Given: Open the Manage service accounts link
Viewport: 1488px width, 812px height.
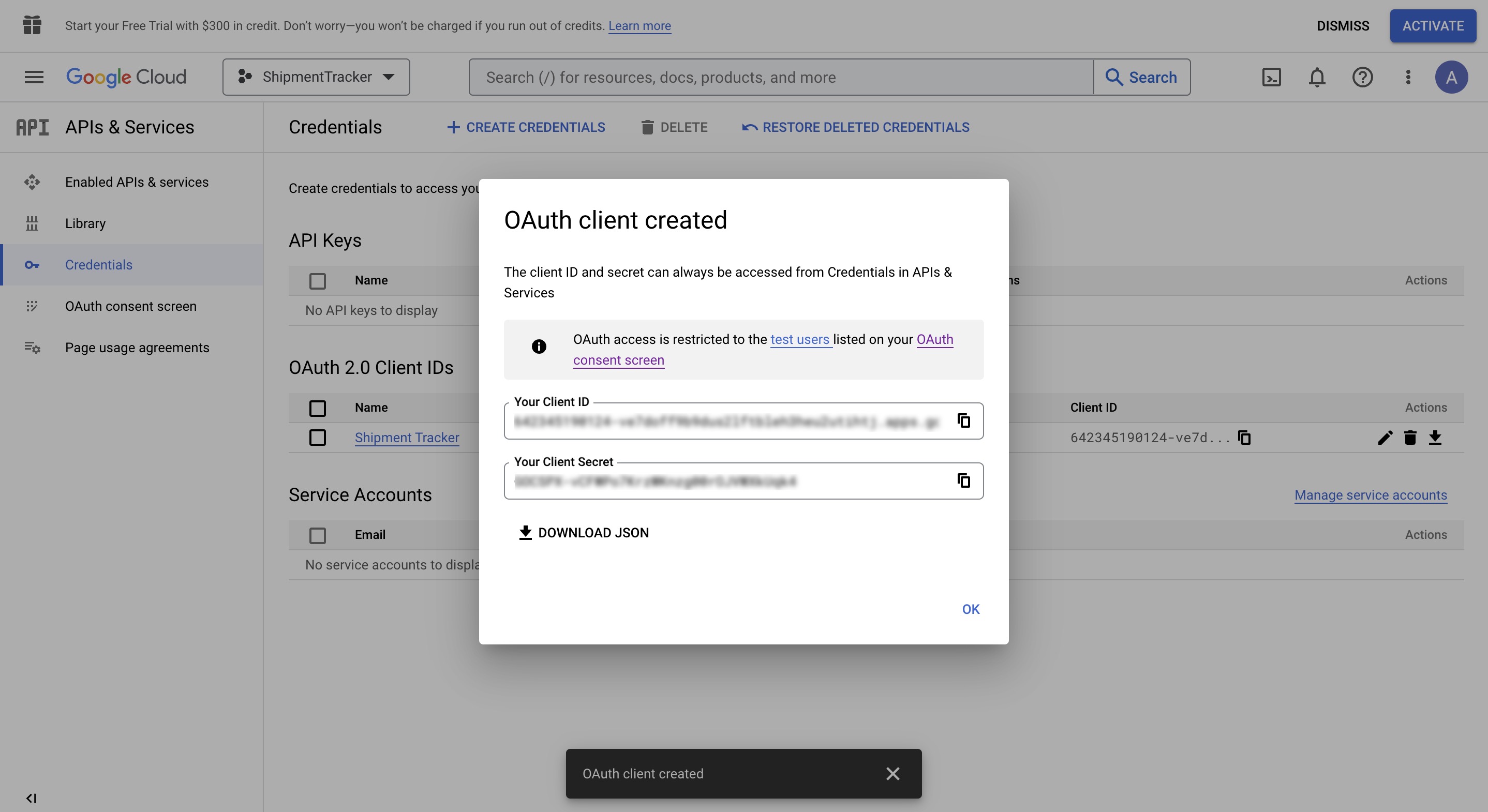Looking at the screenshot, I should [x=1370, y=495].
